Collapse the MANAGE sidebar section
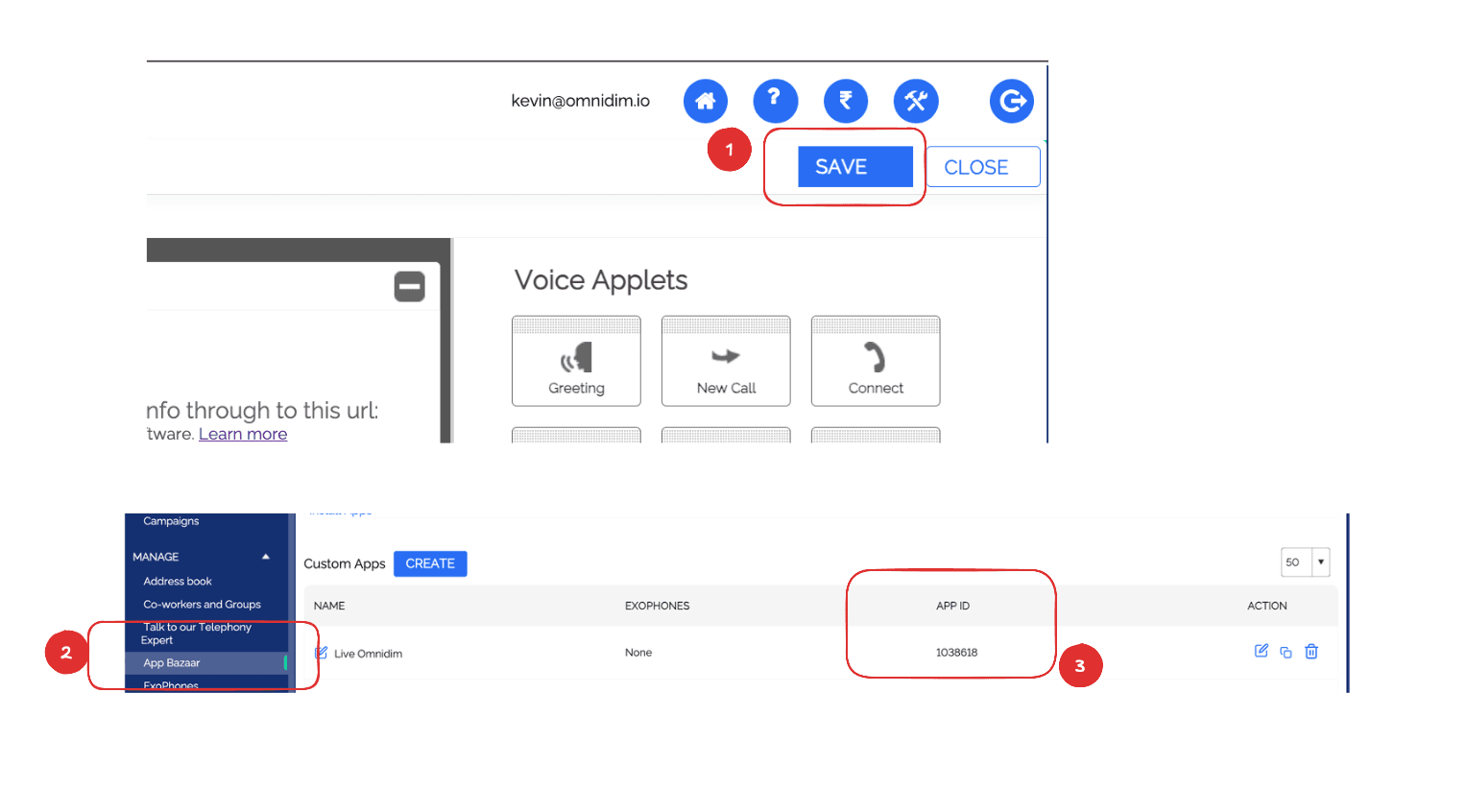The image size is (1467, 812). (x=266, y=557)
